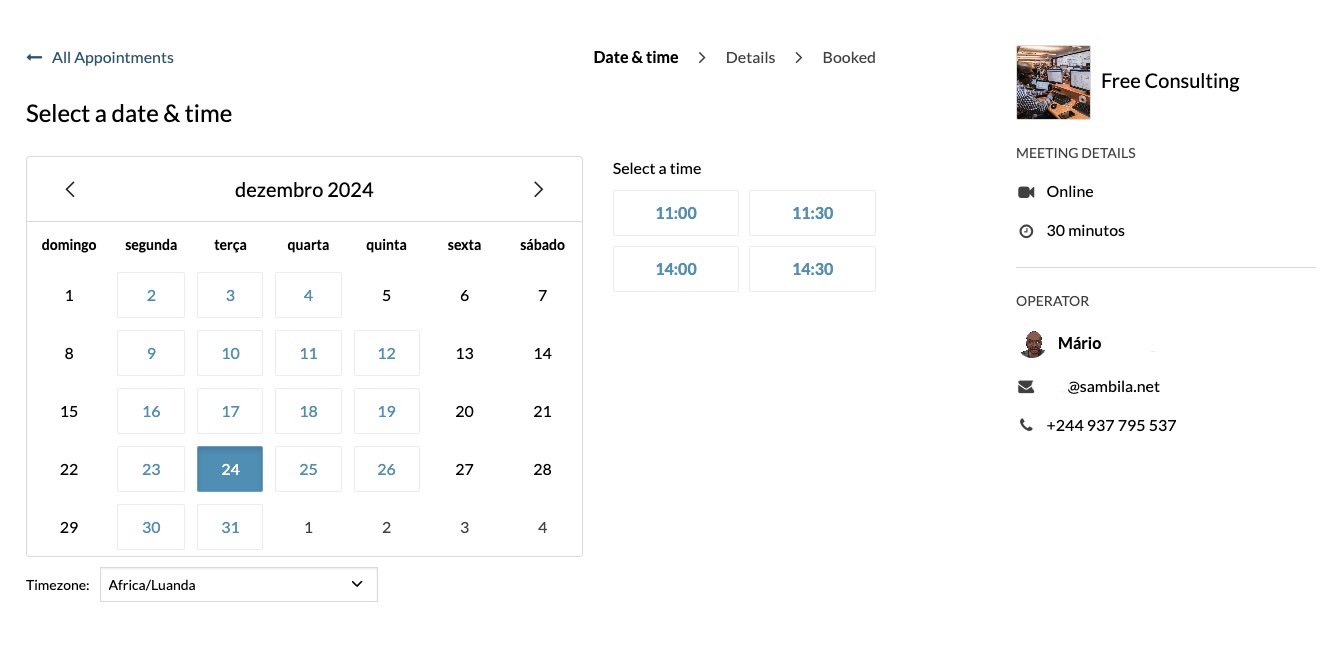Screen dimensions: 1332x658
Task: Click the Free Consulting thumbnail image
Action: tap(1053, 82)
